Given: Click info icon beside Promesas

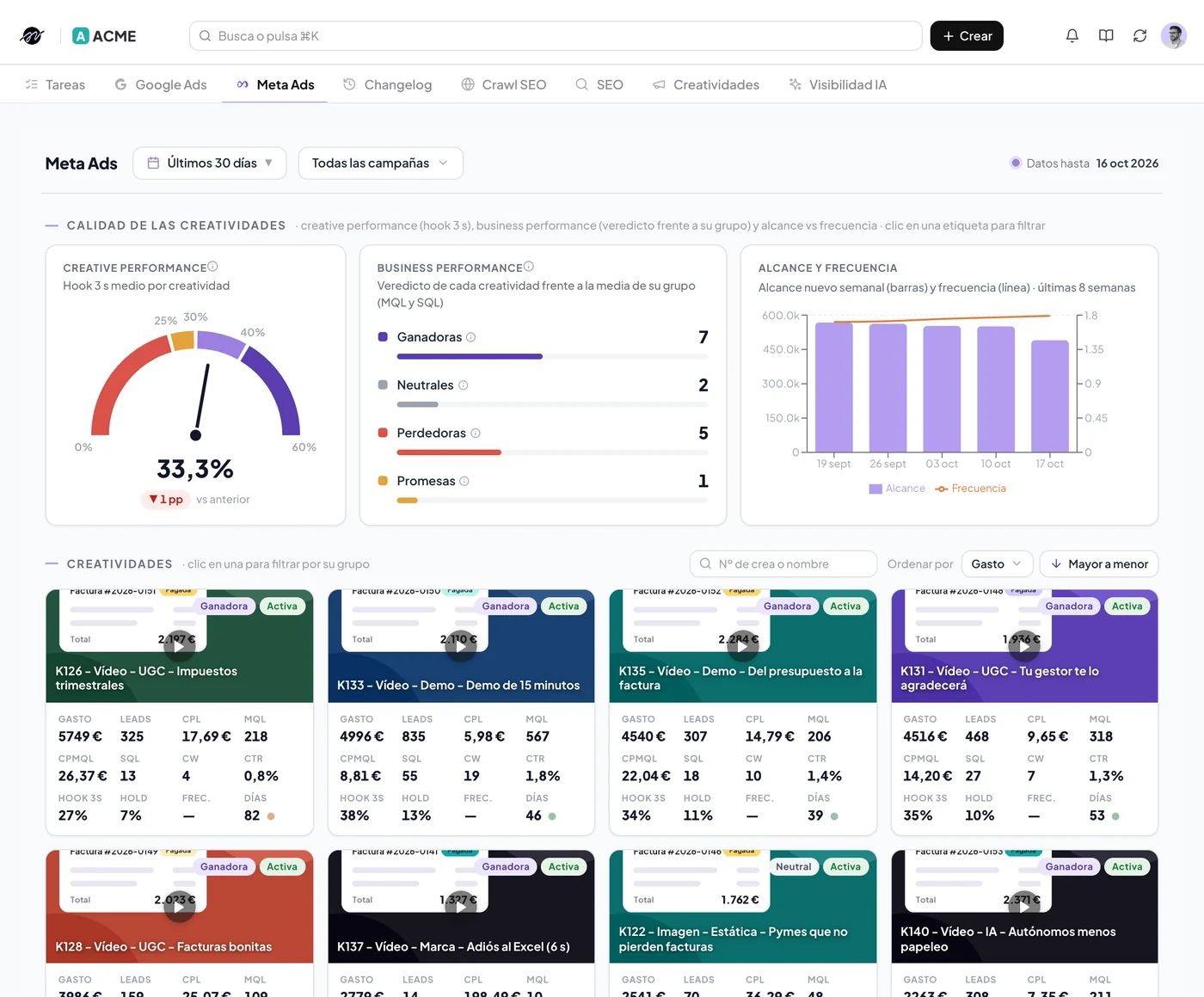Looking at the screenshot, I should click(x=464, y=482).
